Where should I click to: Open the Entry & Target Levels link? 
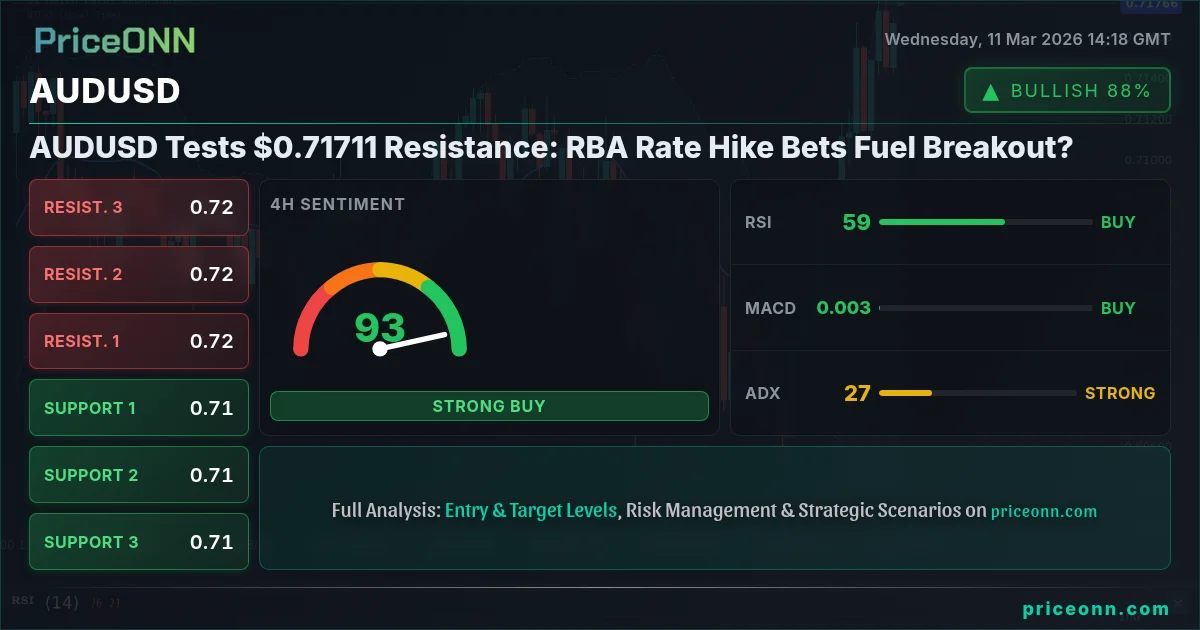coord(531,510)
